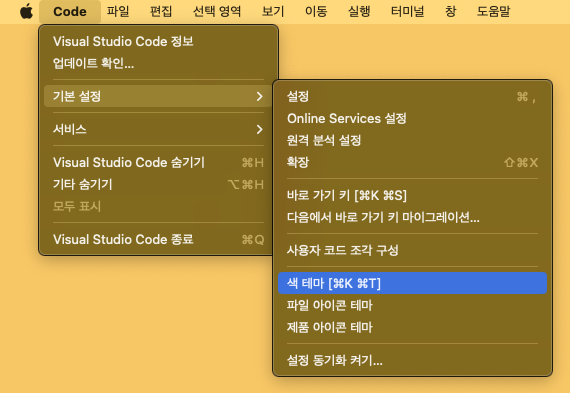
Task: Choose 업데이트 확인... menu entry
Action: pyautogui.click(x=158, y=64)
